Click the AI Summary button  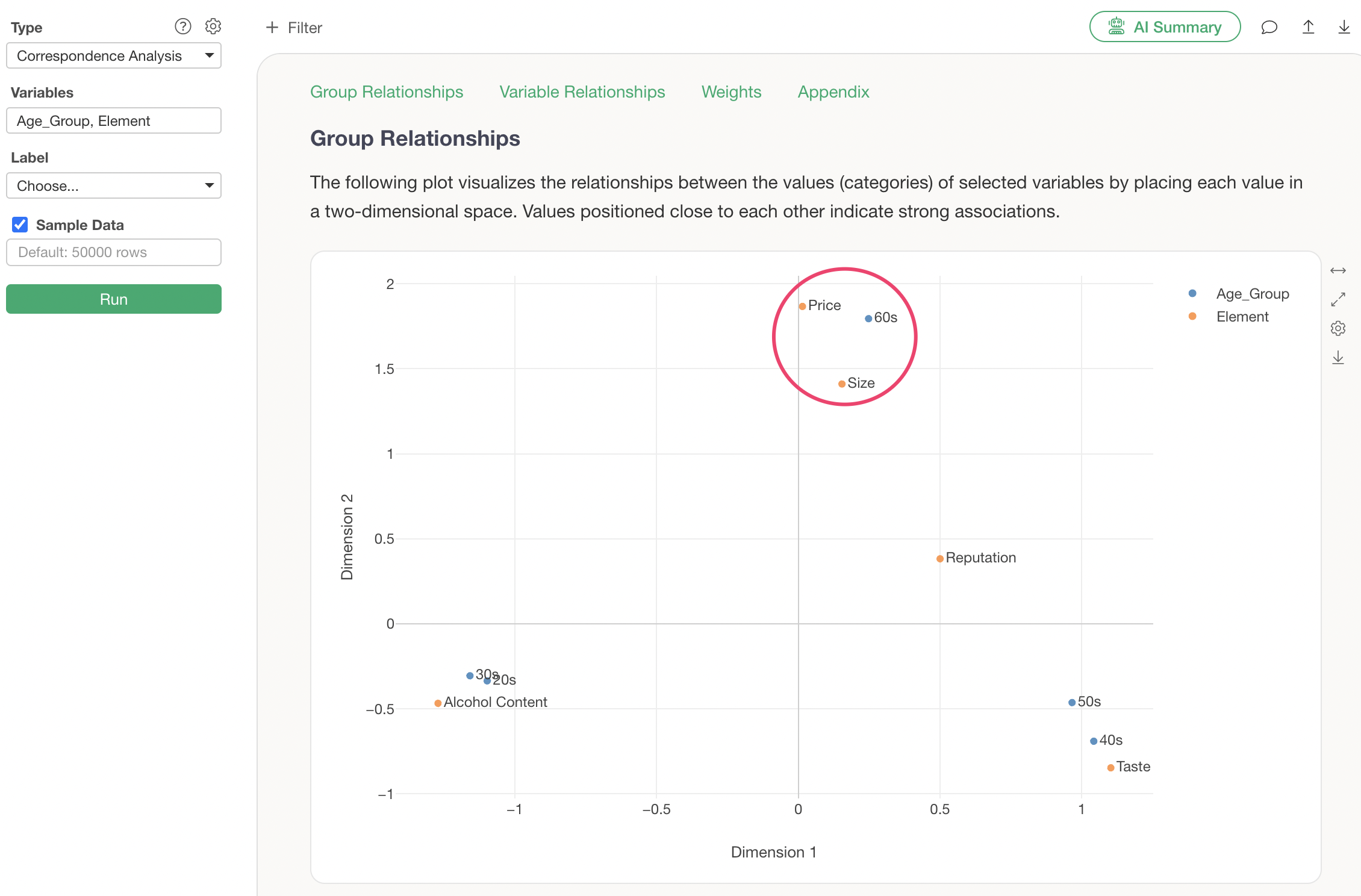pyautogui.click(x=1165, y=27)
